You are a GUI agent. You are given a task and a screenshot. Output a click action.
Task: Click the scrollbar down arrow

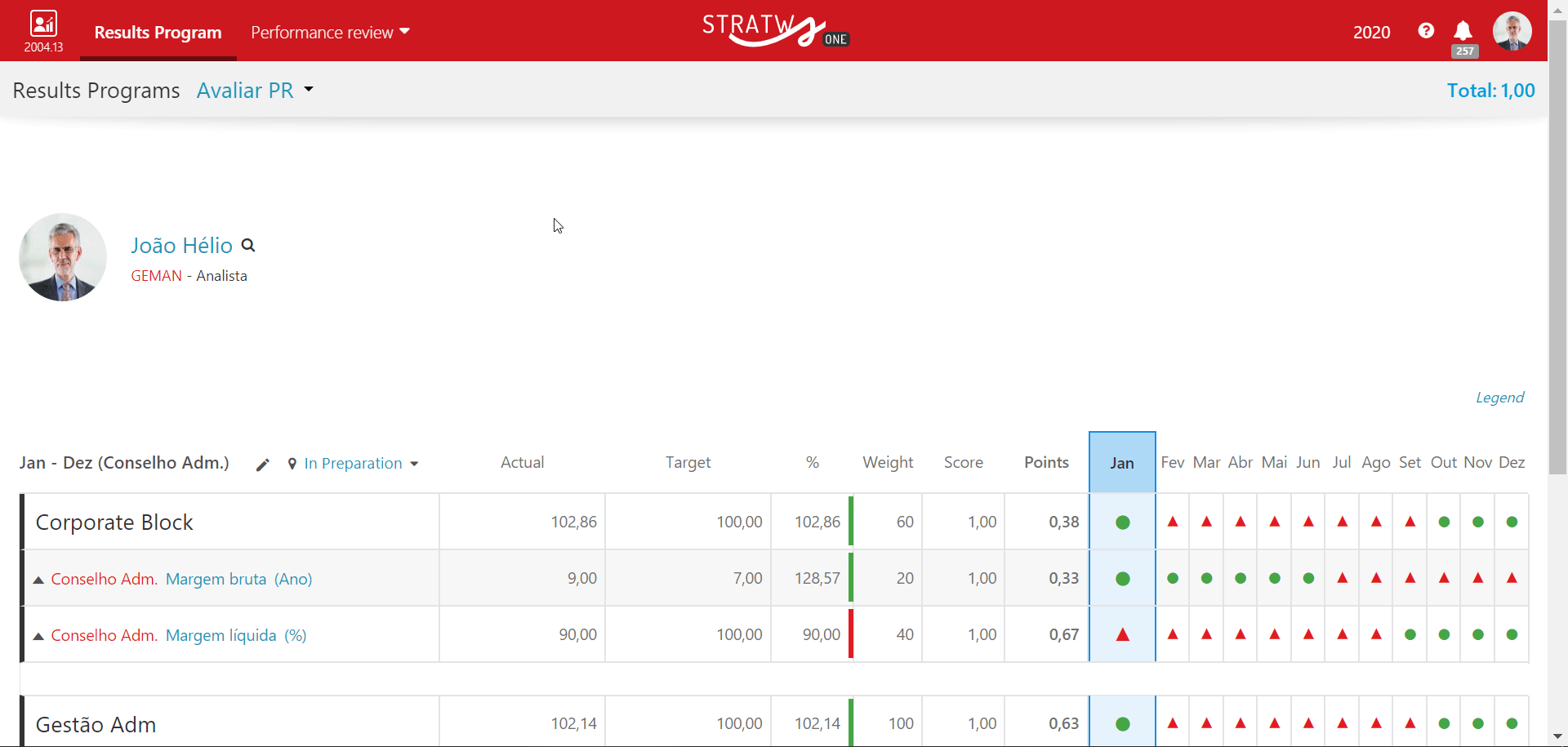[x=1558, y=737]
